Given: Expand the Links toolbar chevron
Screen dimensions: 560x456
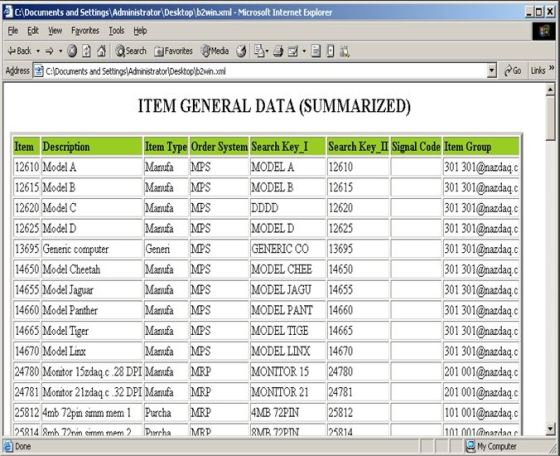Looking at the screenshot, I should pos(552,68).
